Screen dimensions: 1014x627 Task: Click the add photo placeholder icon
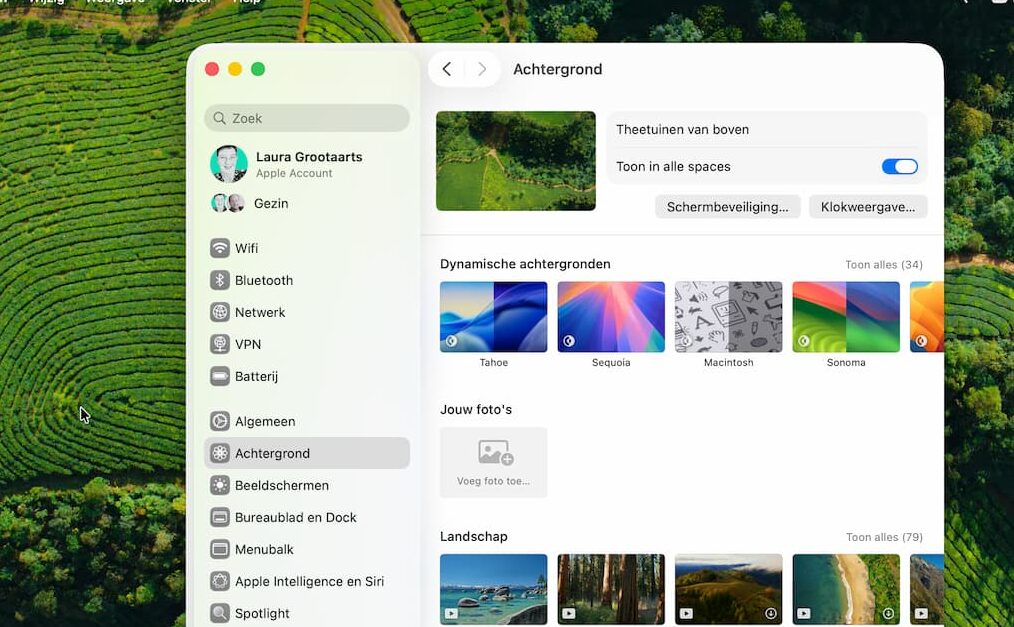[494, 453]
